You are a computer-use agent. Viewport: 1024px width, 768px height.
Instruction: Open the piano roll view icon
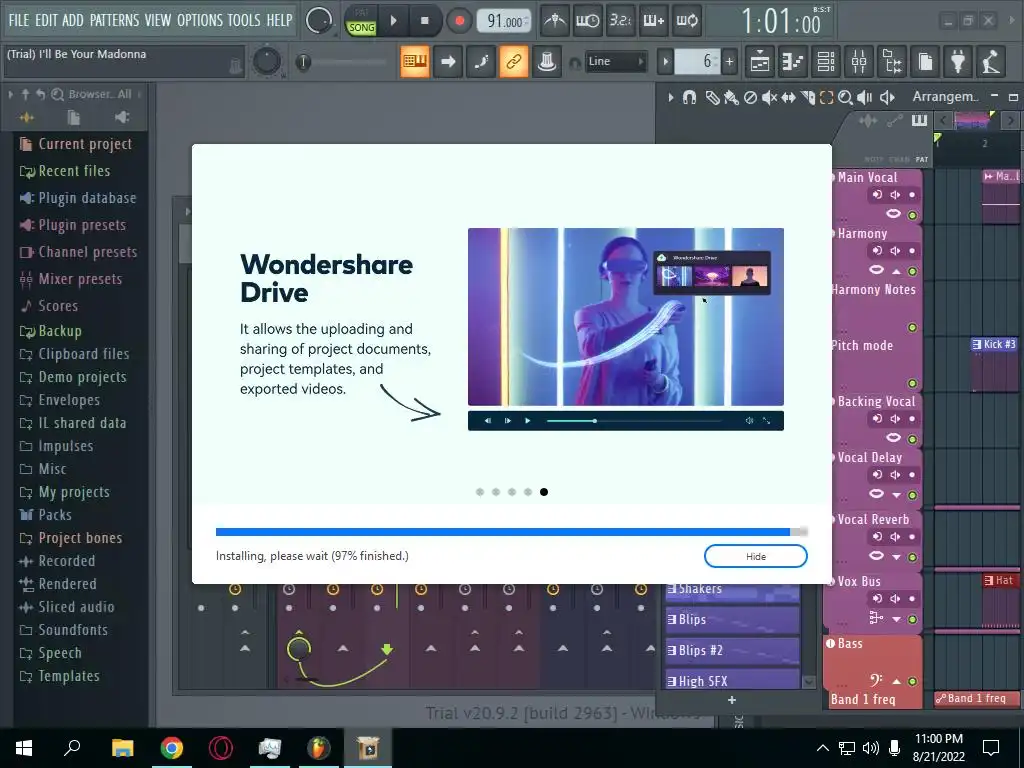[x=793, y=61]
